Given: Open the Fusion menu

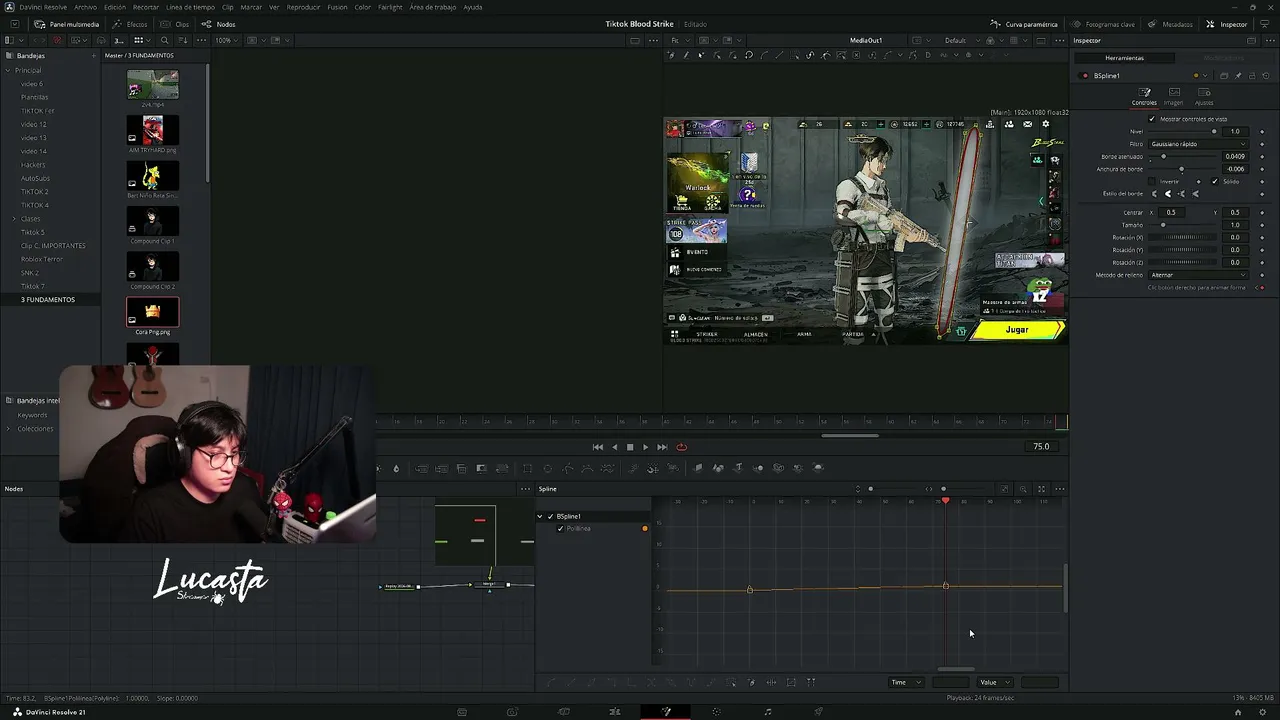Looking at the screenshot, I should (x=337, y=7).
